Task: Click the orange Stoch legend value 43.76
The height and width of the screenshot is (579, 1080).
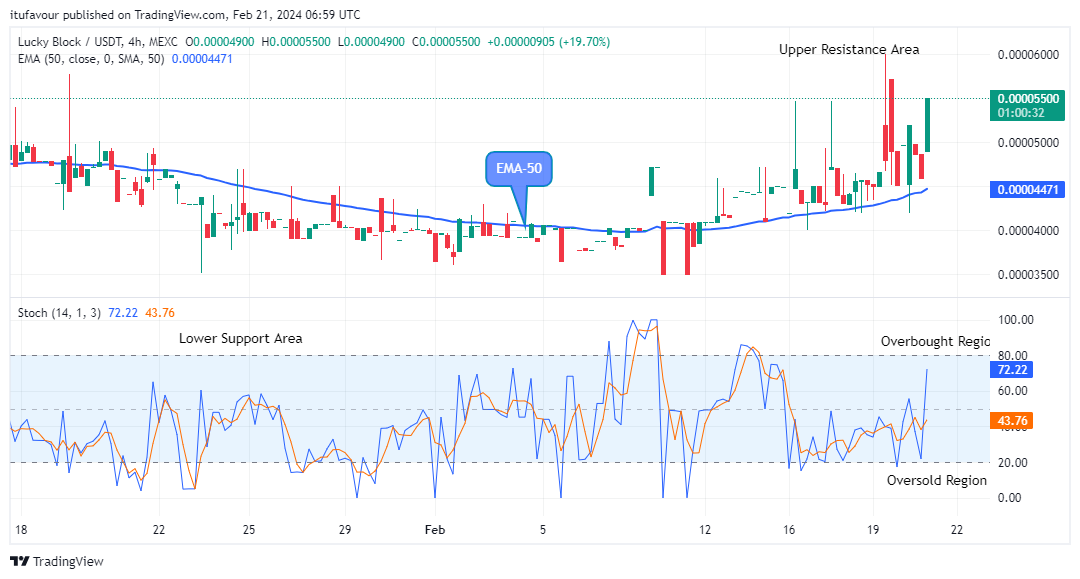Action: point(160,313)
